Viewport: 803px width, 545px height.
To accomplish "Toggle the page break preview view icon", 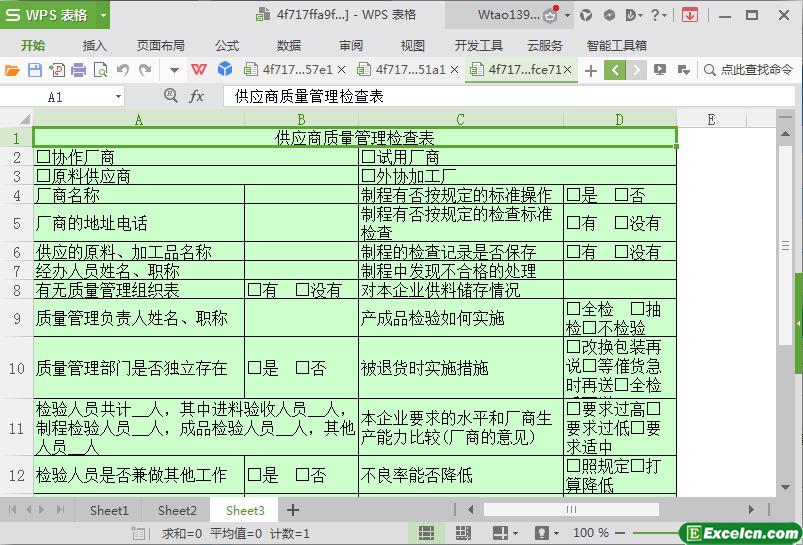I will 463,533.
